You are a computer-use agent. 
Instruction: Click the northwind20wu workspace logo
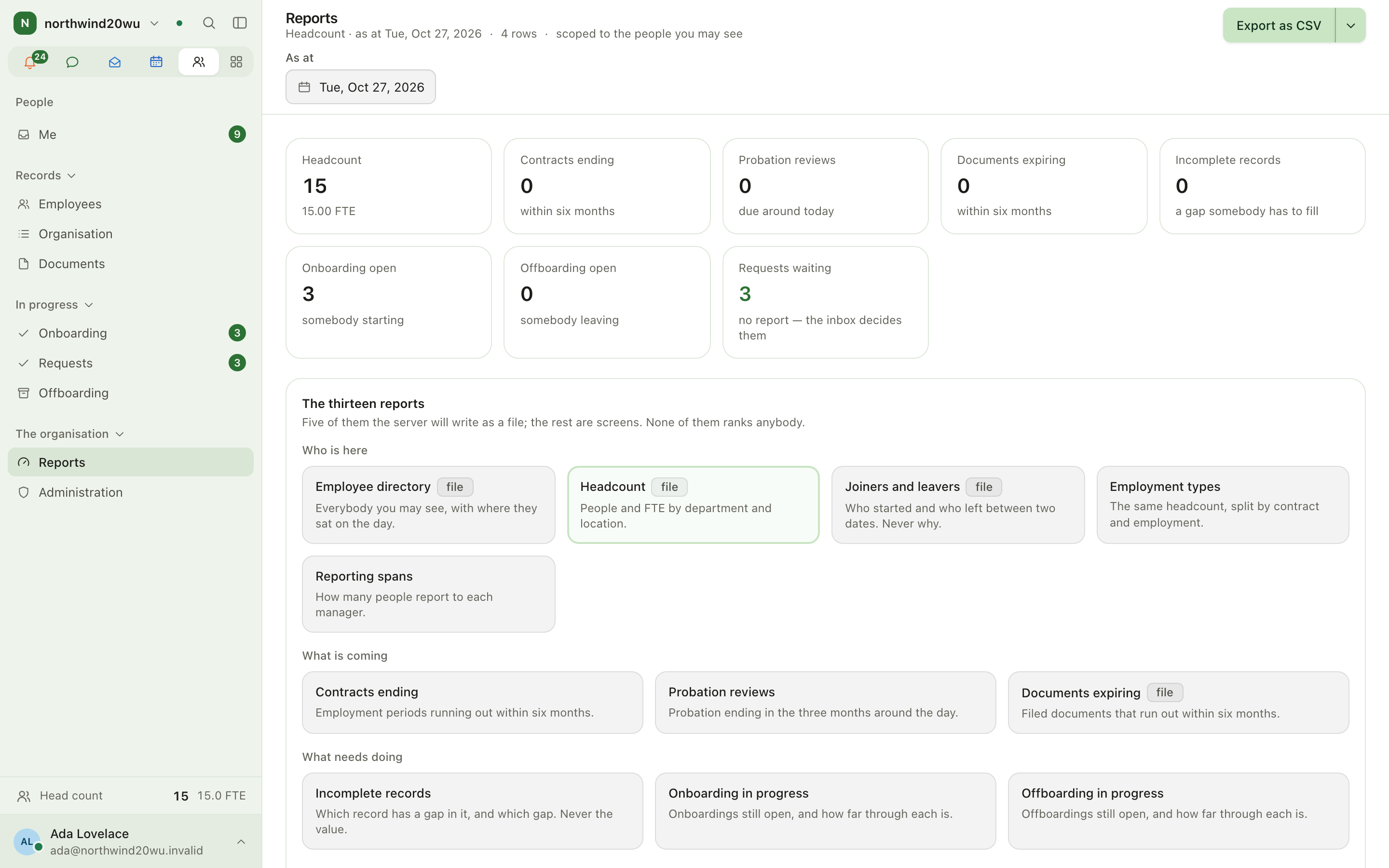[x=25, y=23]
